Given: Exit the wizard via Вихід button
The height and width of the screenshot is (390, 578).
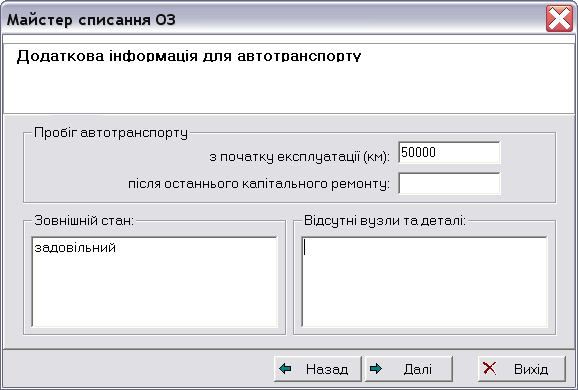Looking at the screenshot, I should click(x=522, y=369).
